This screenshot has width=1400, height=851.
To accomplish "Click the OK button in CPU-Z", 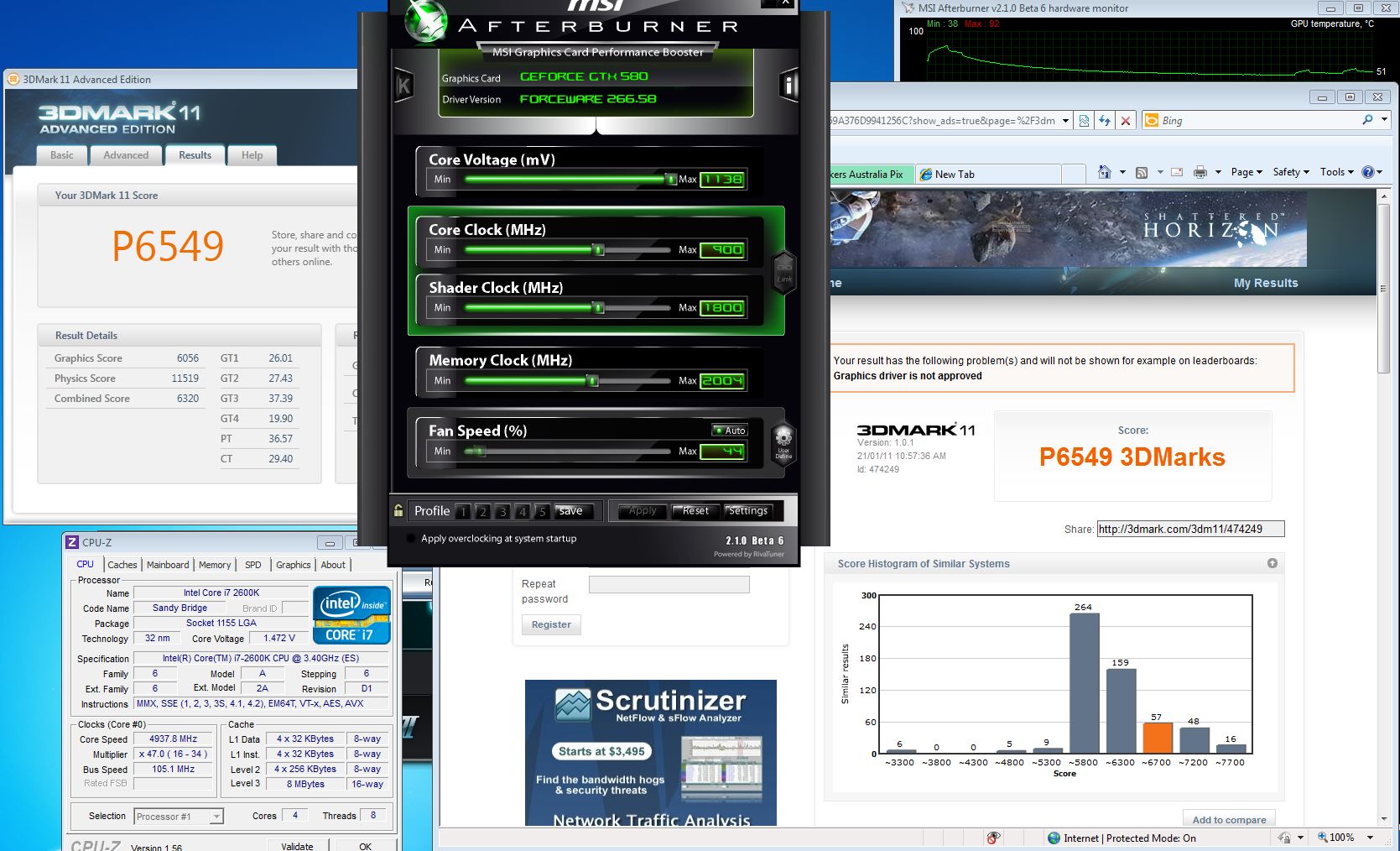I will pyautogui.click(x=365, y=845).
